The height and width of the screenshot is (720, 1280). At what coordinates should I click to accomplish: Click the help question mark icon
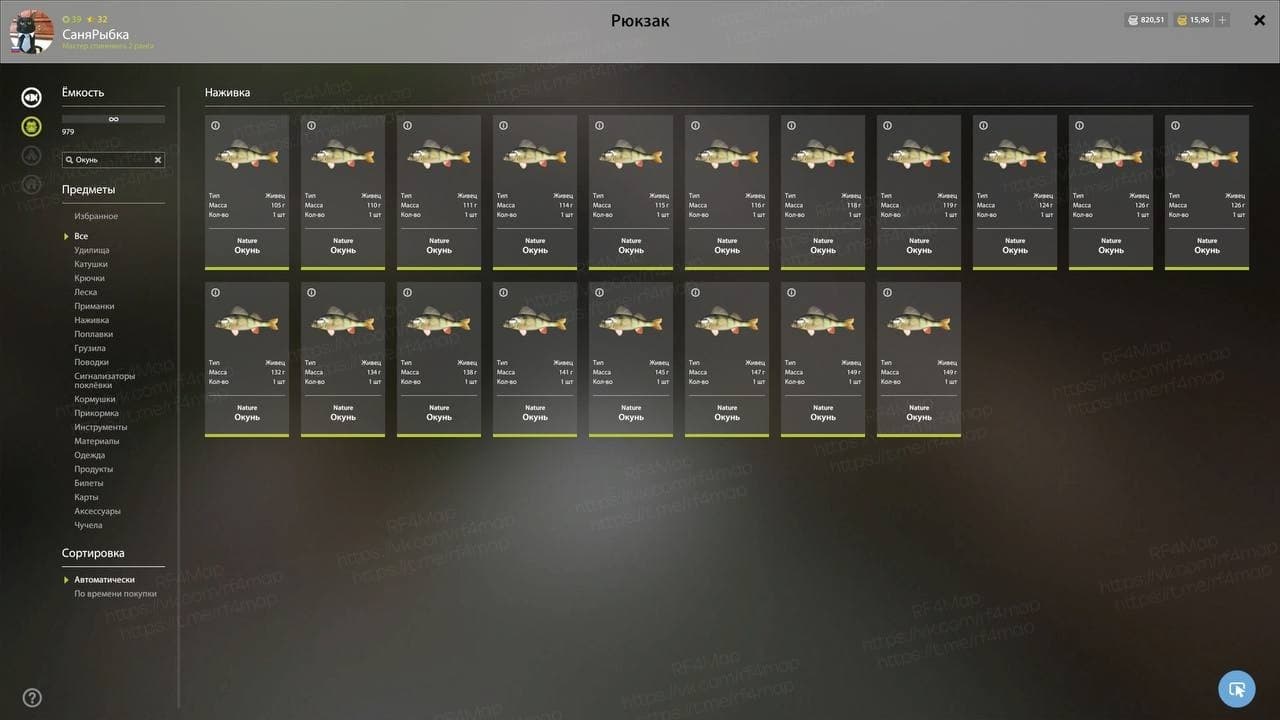pos(32,698)
